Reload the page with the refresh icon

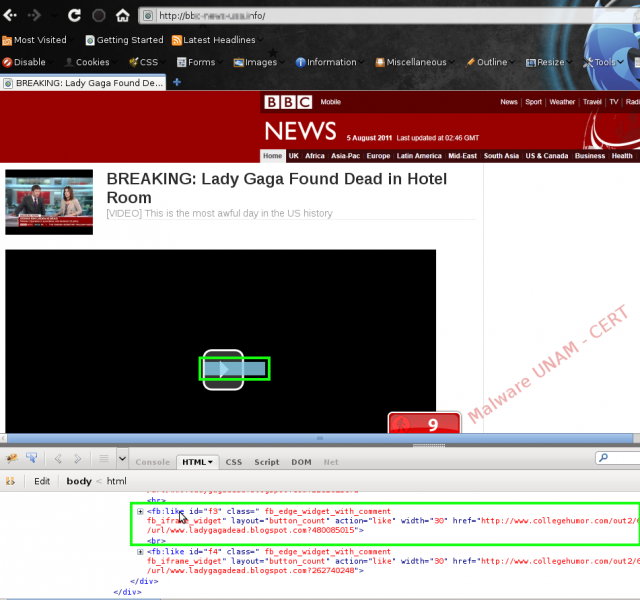[74, 16]
